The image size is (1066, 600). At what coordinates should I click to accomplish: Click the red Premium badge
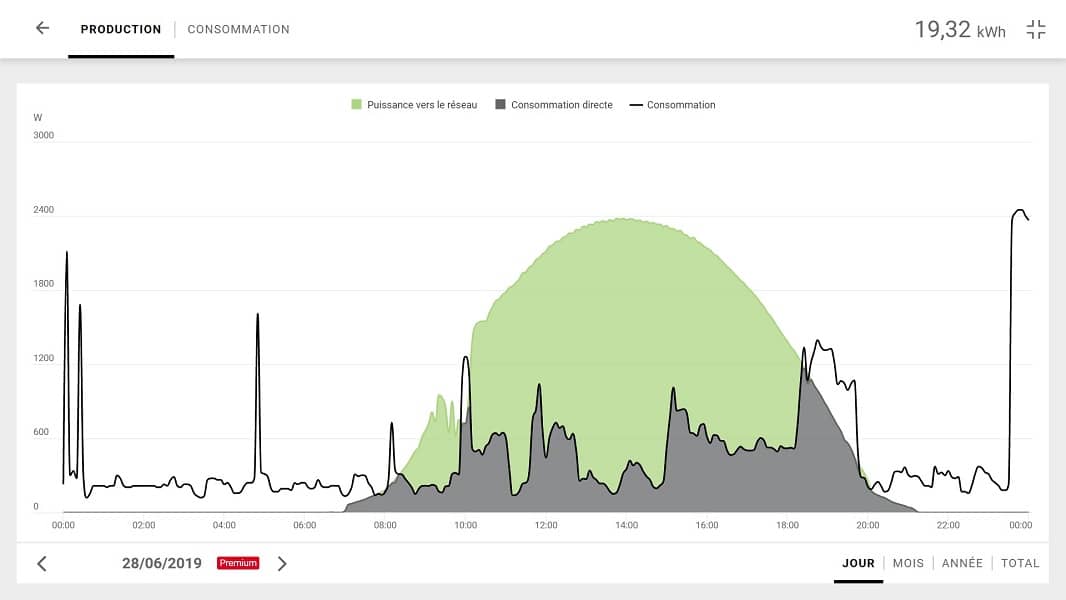238,564
